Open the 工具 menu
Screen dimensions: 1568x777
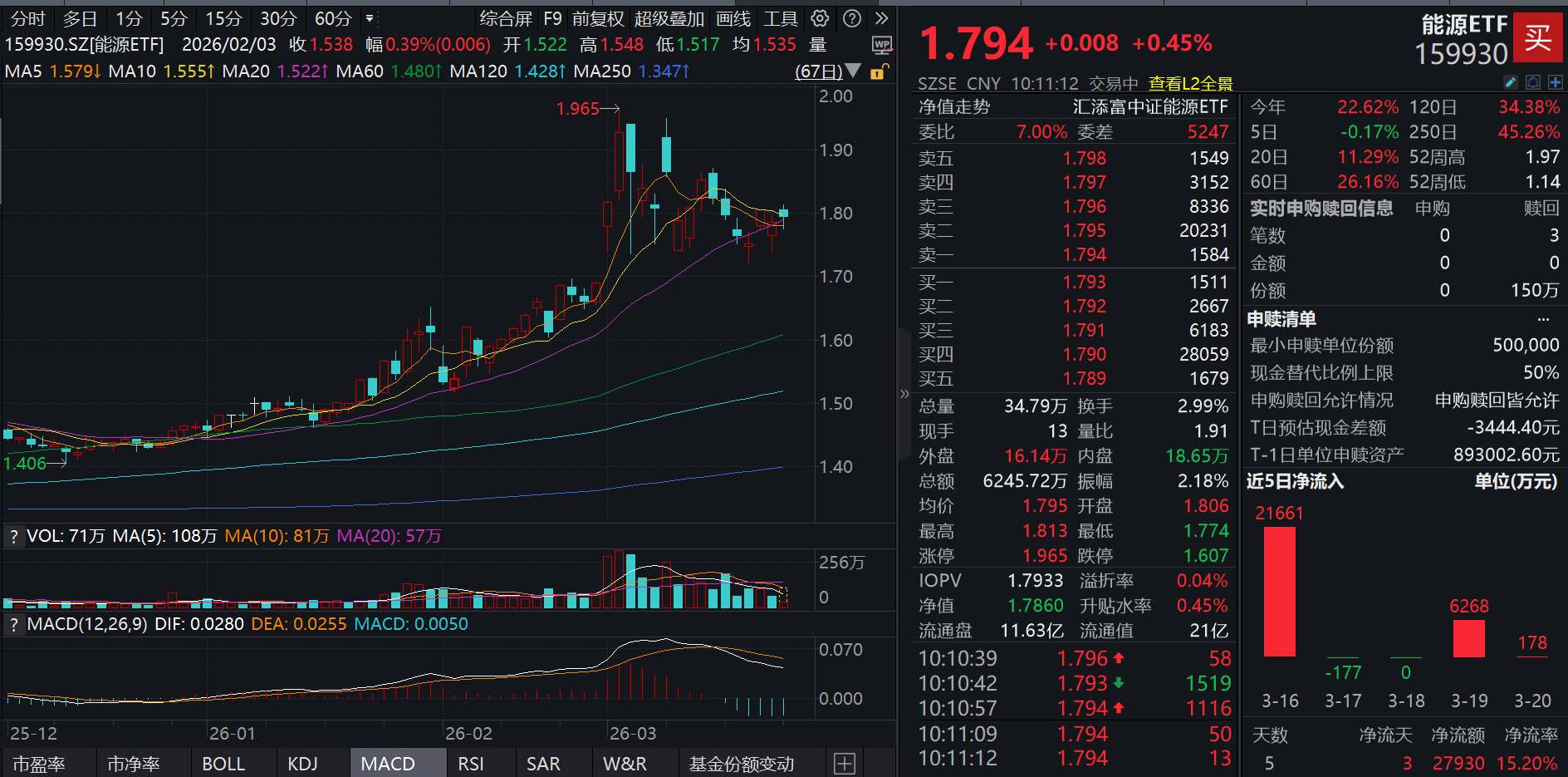pyautogui.click(x=779, y=18)
